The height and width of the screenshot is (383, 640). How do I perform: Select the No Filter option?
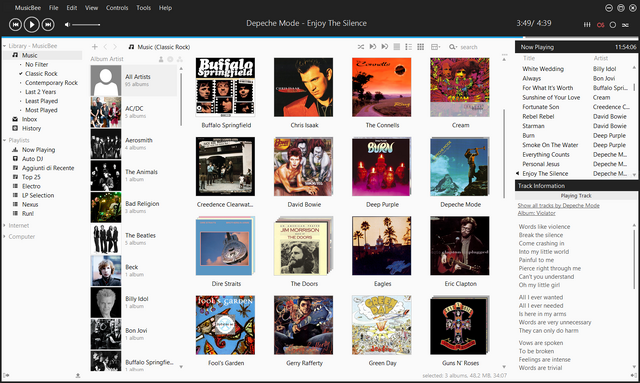(x=37, y=65)
